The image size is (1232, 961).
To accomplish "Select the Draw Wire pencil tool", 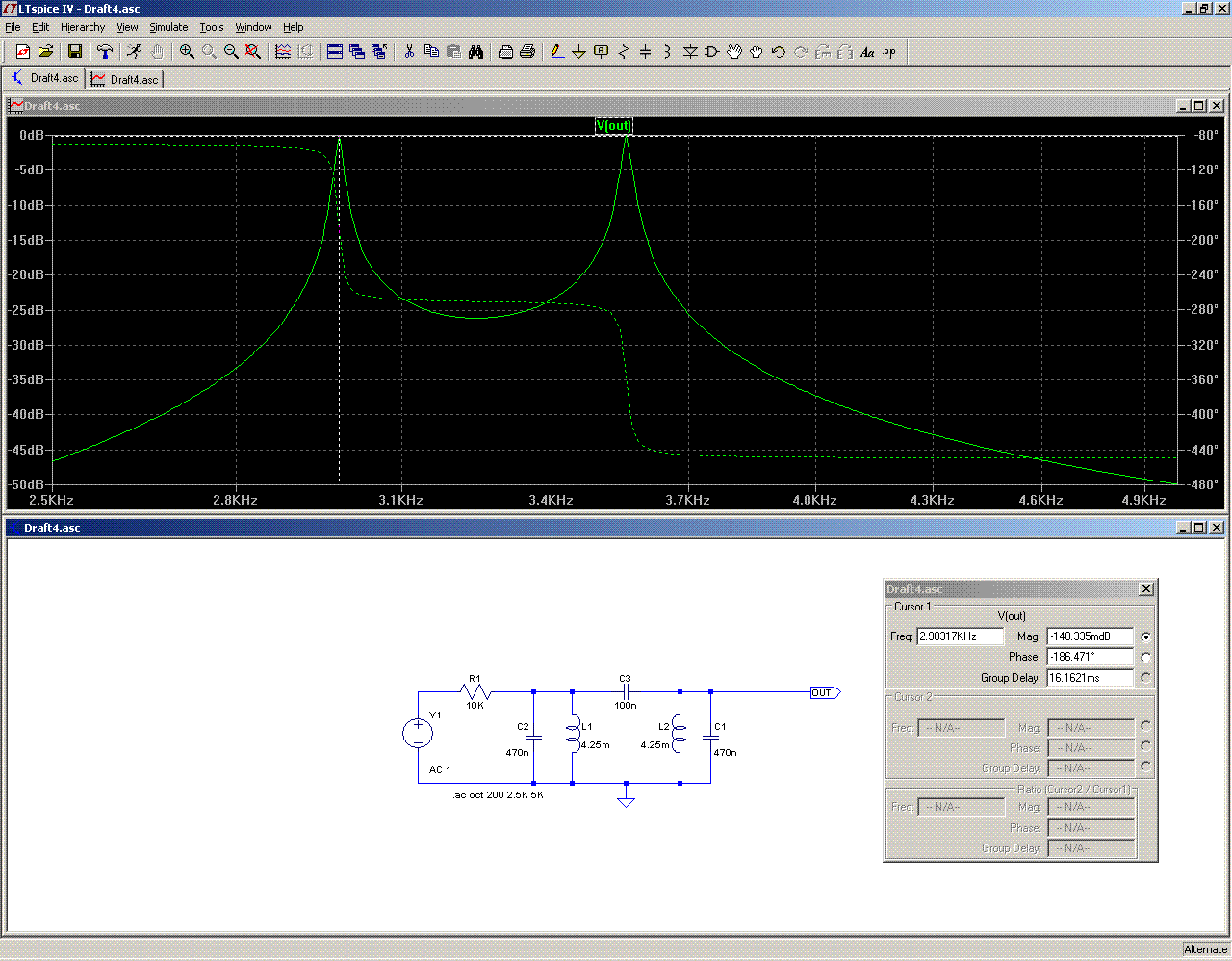I will click(x=556, y=52).
